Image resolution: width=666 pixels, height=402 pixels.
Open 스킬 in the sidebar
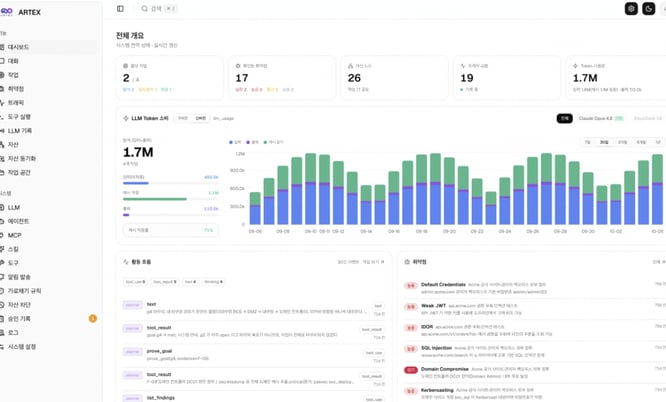(49, 249)
